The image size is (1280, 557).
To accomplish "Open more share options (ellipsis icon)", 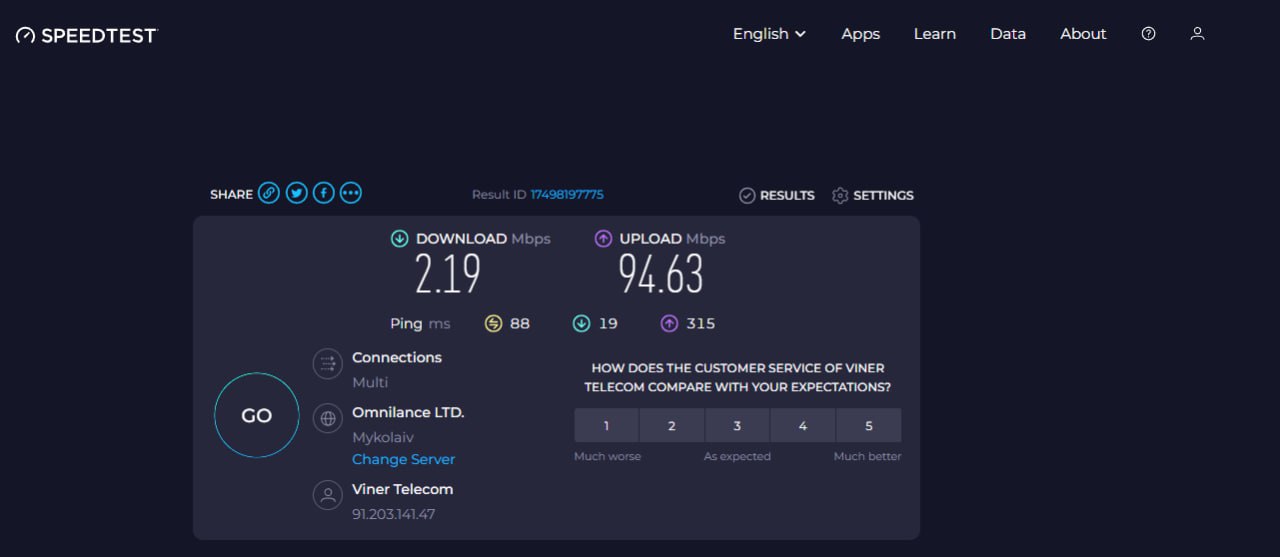I will point(350,194).
